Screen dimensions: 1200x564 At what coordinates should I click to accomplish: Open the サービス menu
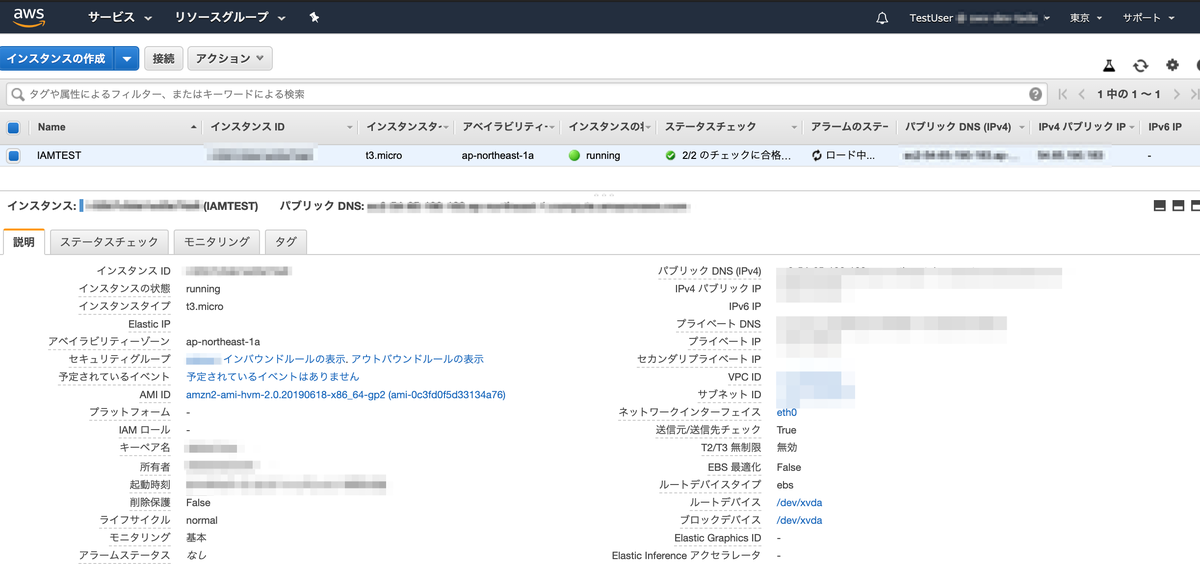tap(120, 18)
